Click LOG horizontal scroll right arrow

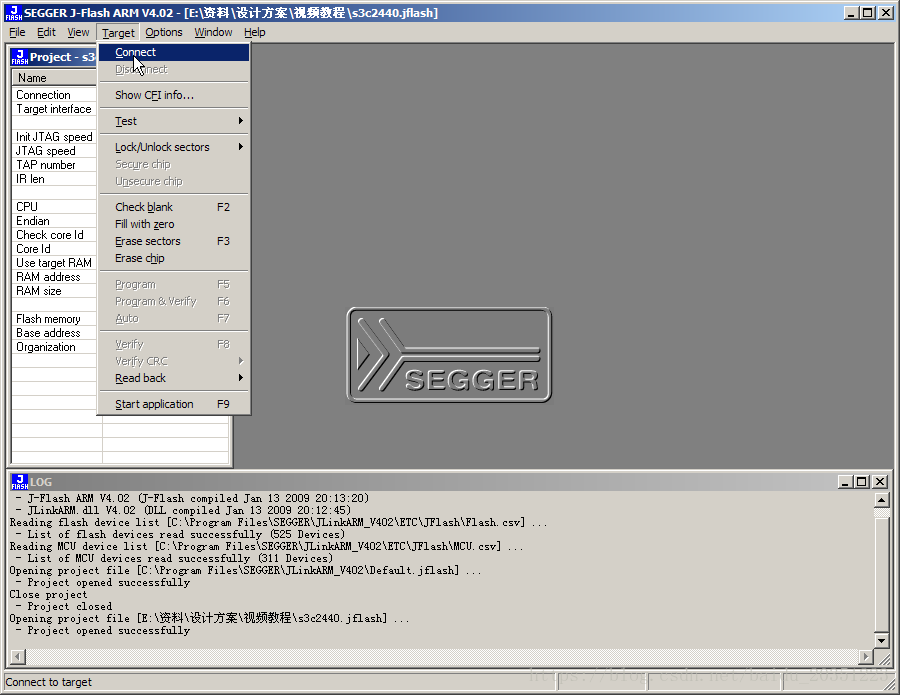(866, 656)
